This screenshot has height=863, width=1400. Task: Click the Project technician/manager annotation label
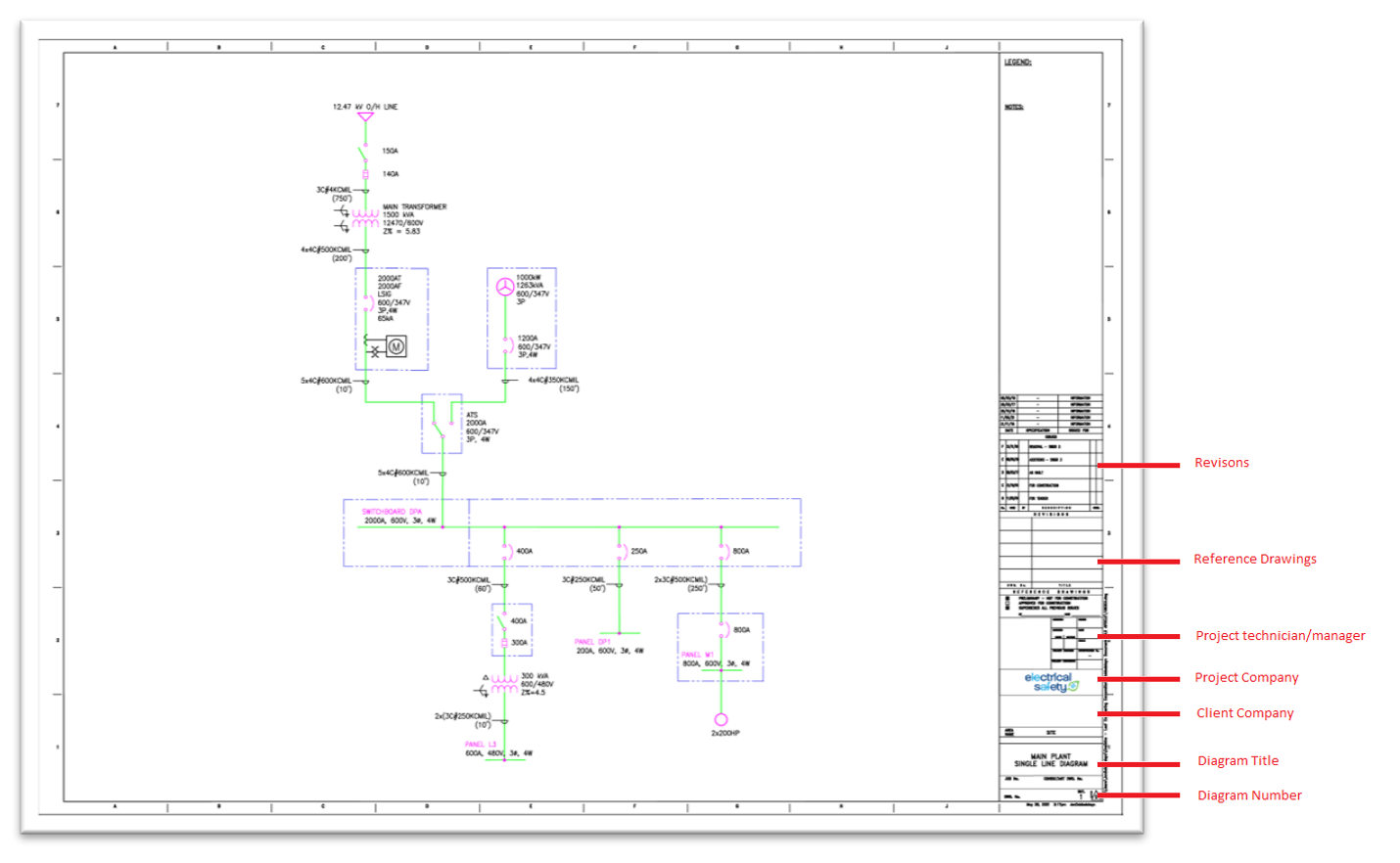point(1281,636)
